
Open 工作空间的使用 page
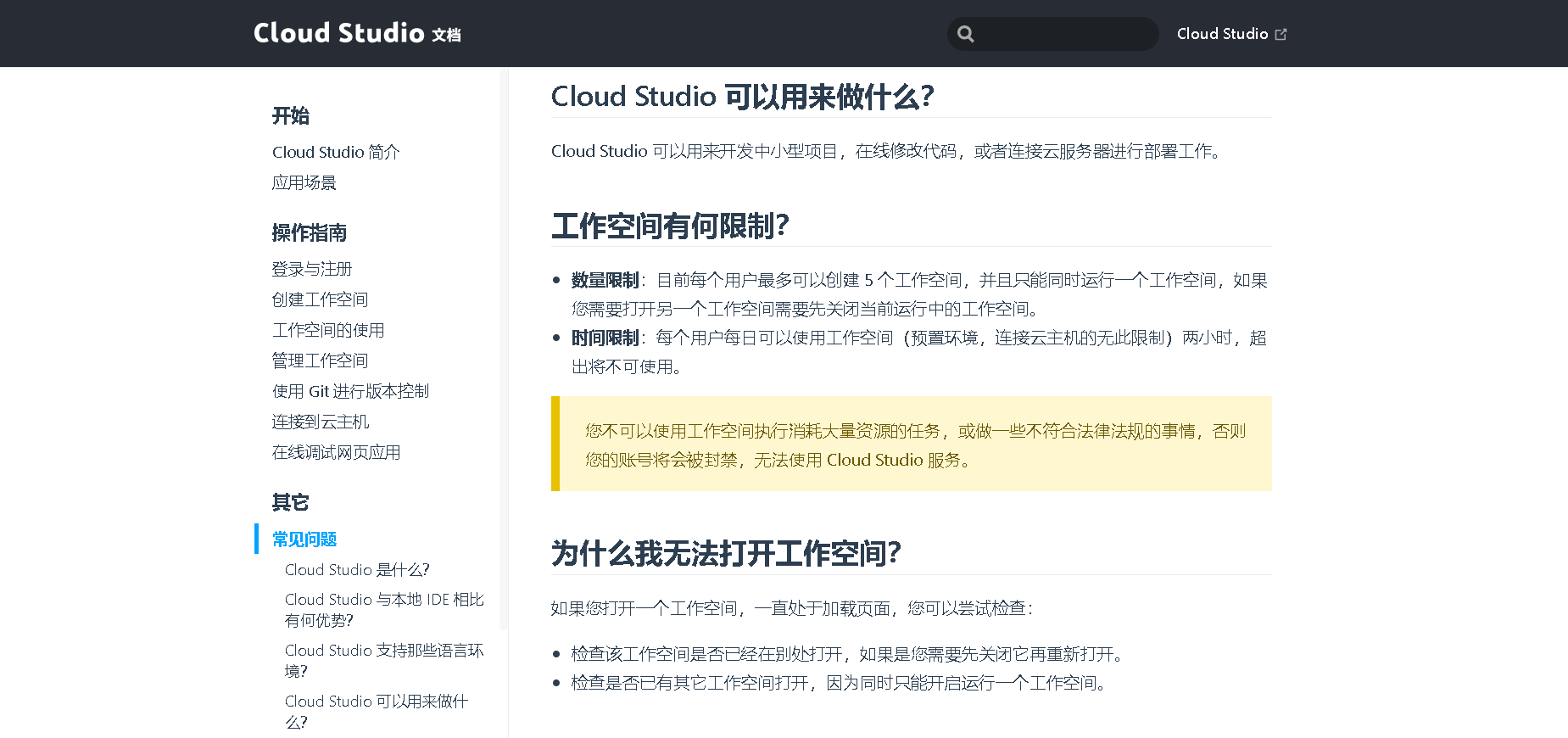click(x=327, y=330)
